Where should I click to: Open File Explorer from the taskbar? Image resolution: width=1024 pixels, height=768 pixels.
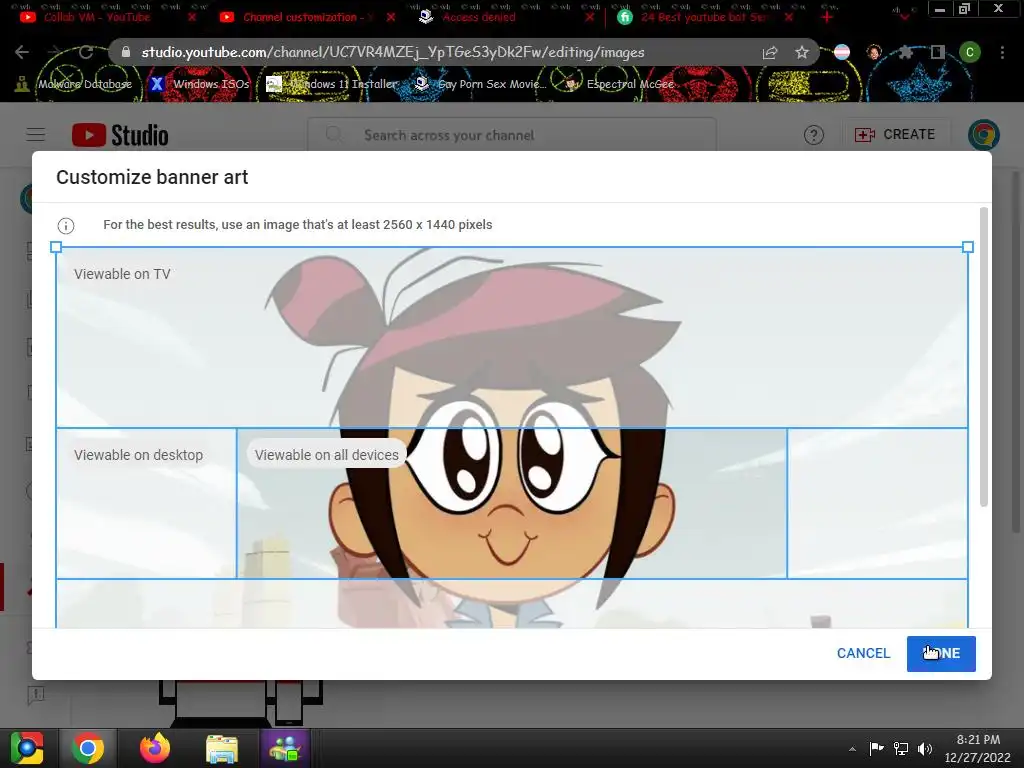[x=222, y=748]
